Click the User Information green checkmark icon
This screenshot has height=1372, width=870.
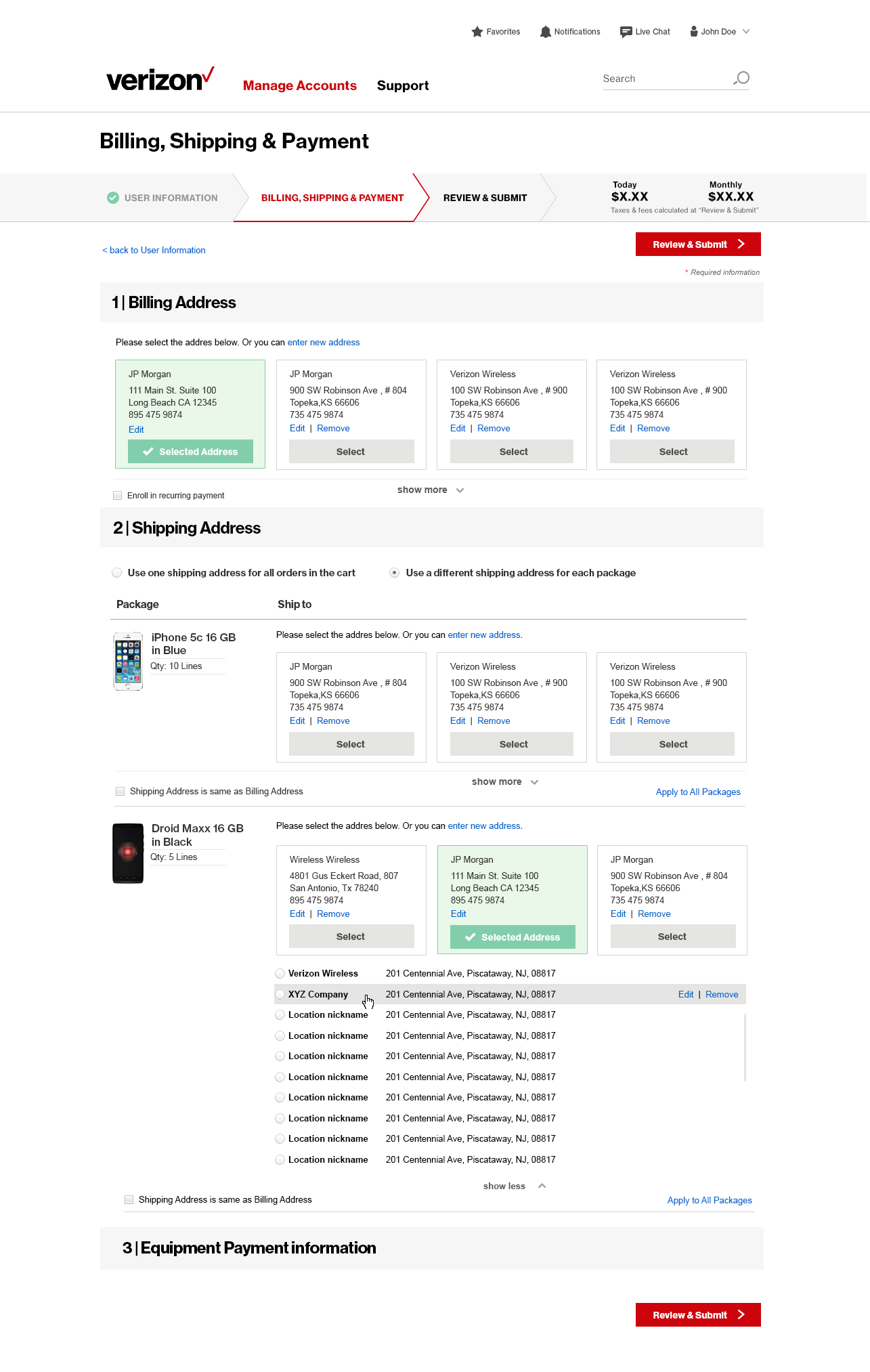pos(113,198)
